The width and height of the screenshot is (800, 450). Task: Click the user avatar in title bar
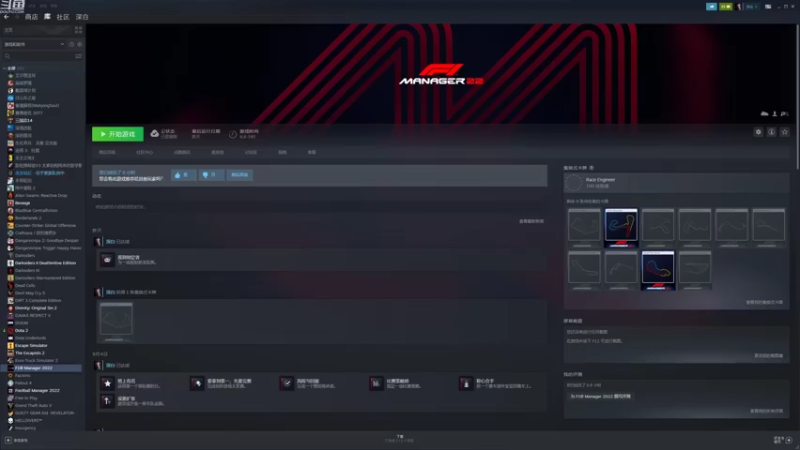[739, 7]
